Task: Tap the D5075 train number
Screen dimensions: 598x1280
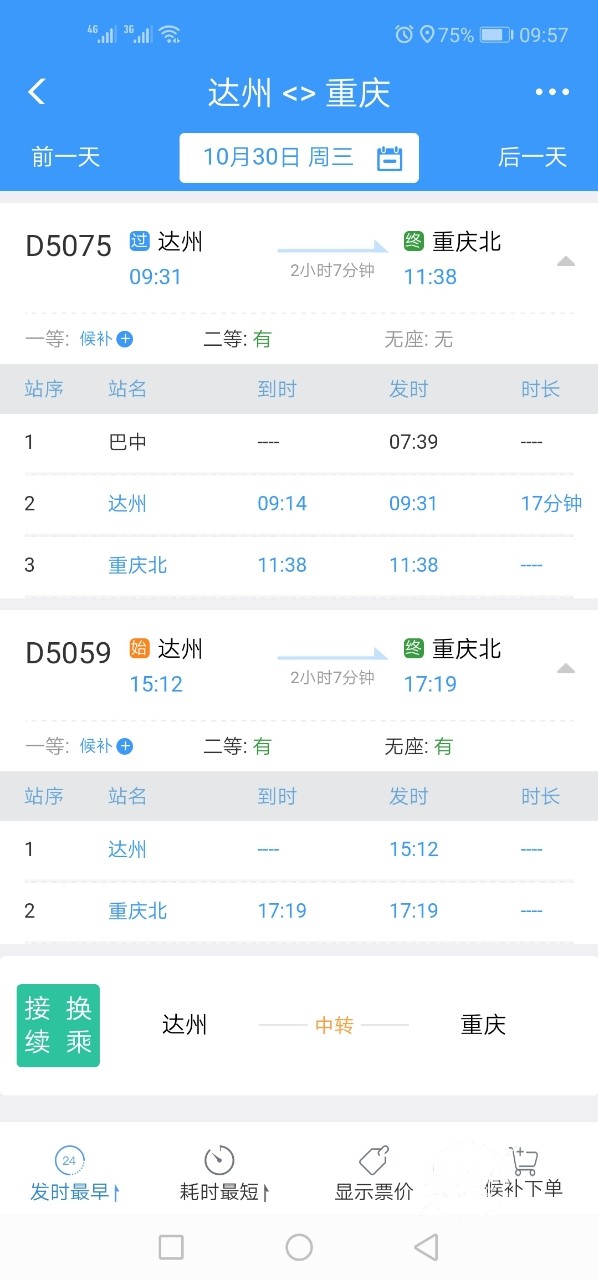Action: [69, 246]
